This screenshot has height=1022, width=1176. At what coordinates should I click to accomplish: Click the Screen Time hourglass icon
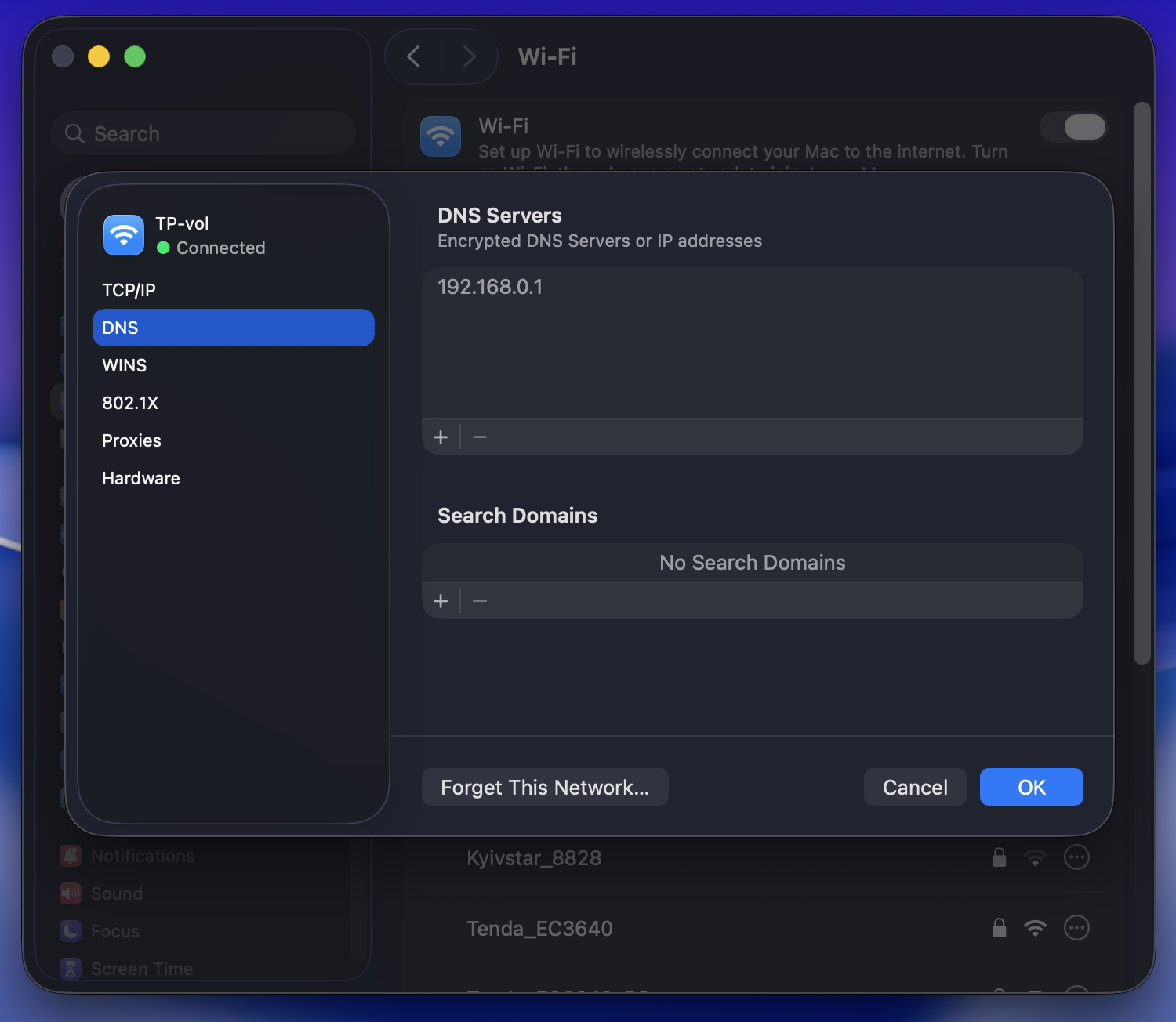pyautogui.click(x=71, y=969)
